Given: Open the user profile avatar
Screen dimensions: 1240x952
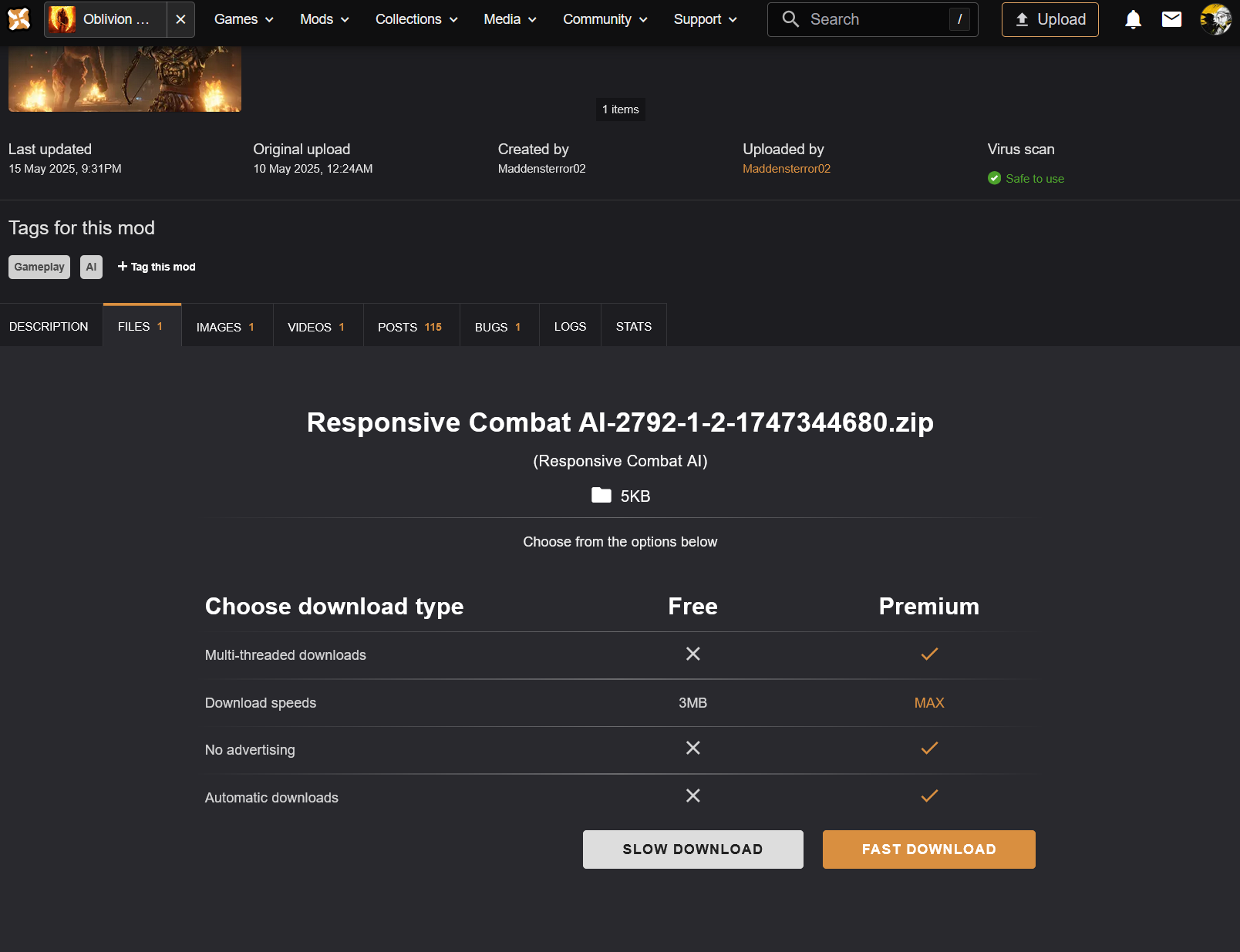Looking at the screenshot, I should [x=1216, y=19].
